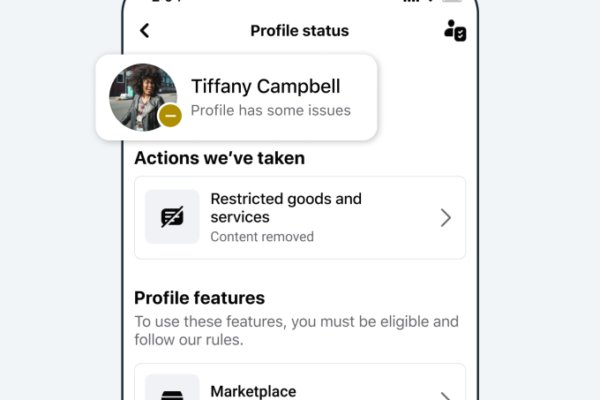The width and height of the screenshot is (600, 400).
Task: Click the Profile status page title
Action: pyautogui.click(x=299, y=30)
